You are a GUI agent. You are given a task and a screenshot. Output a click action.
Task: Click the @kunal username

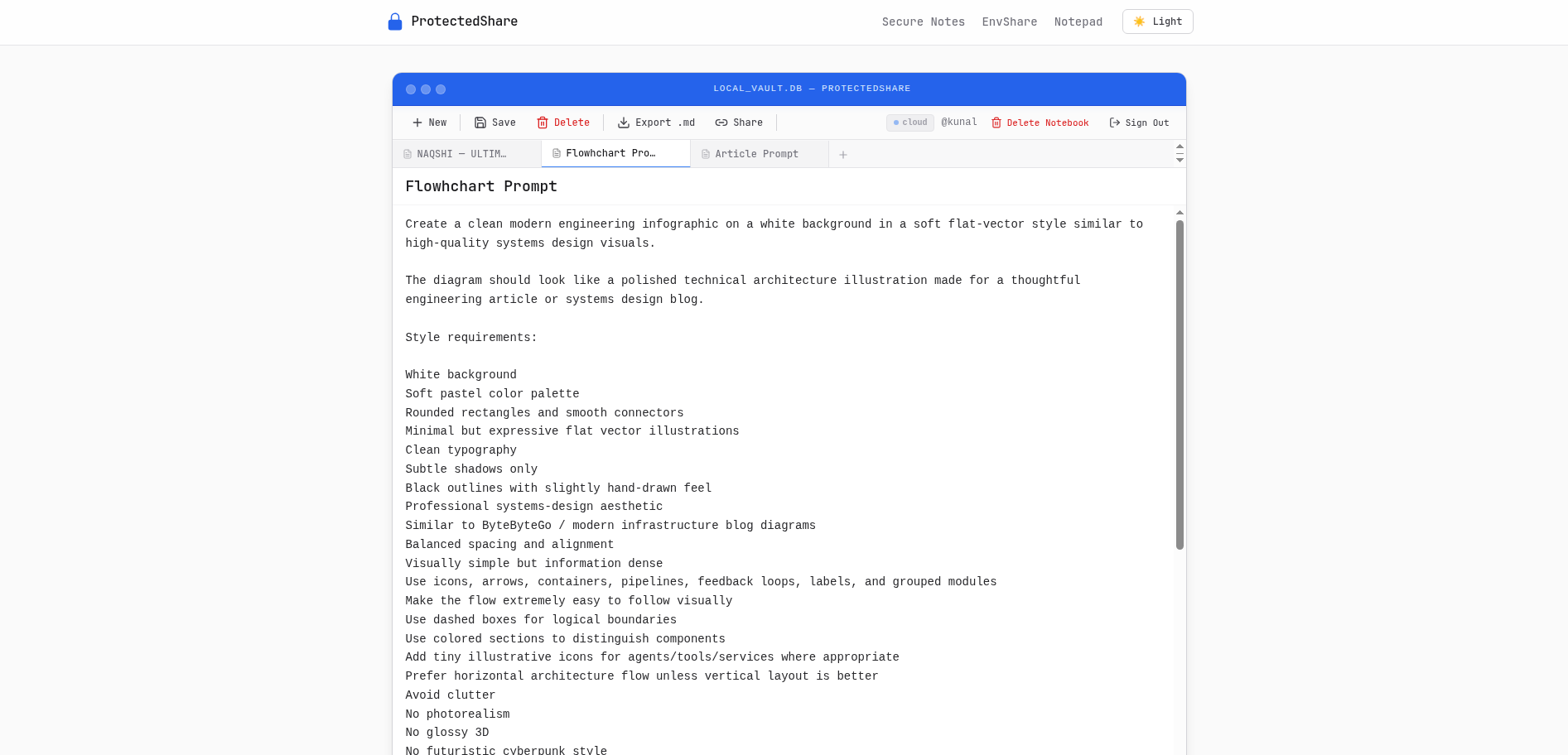959,122
